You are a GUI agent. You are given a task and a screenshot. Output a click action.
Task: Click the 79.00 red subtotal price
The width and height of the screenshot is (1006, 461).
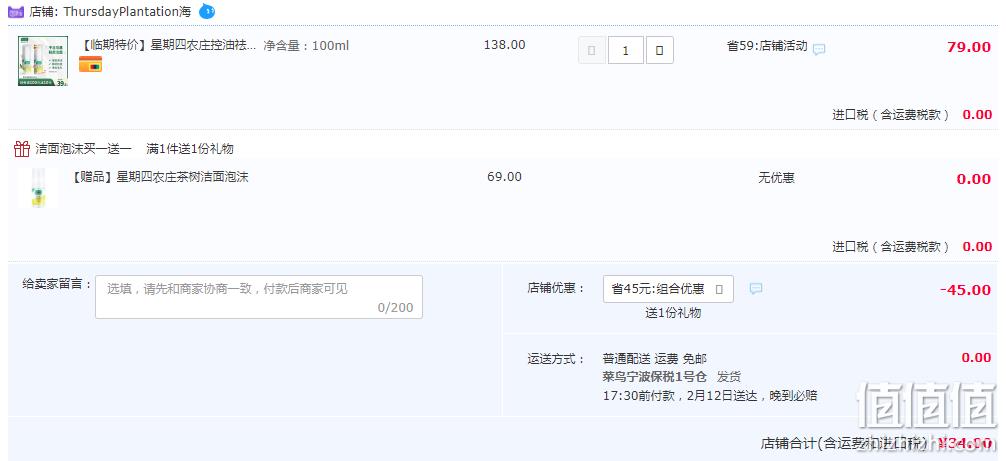tap(969, 47)
